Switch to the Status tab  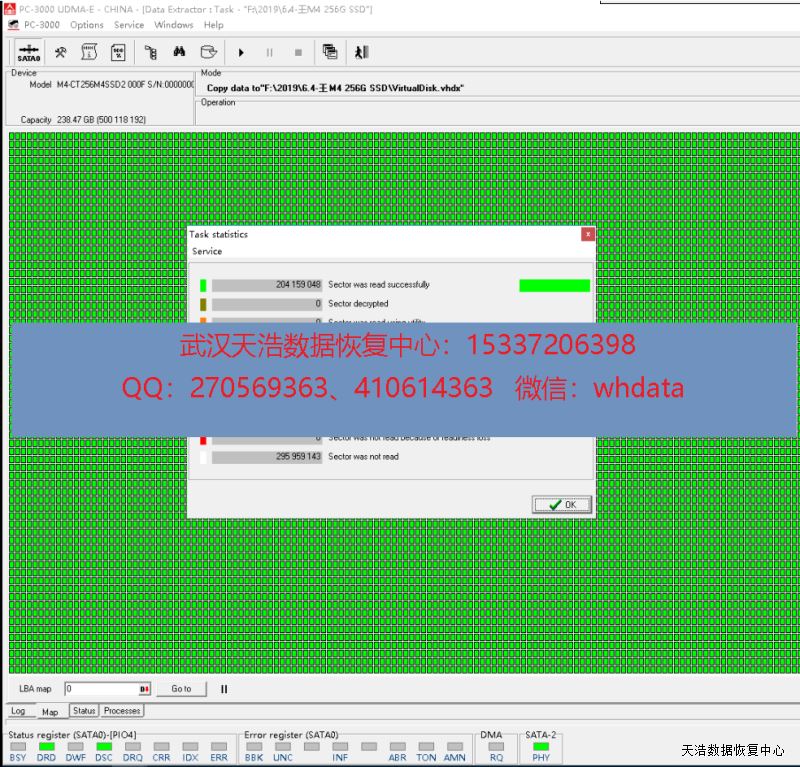(84, 711)
